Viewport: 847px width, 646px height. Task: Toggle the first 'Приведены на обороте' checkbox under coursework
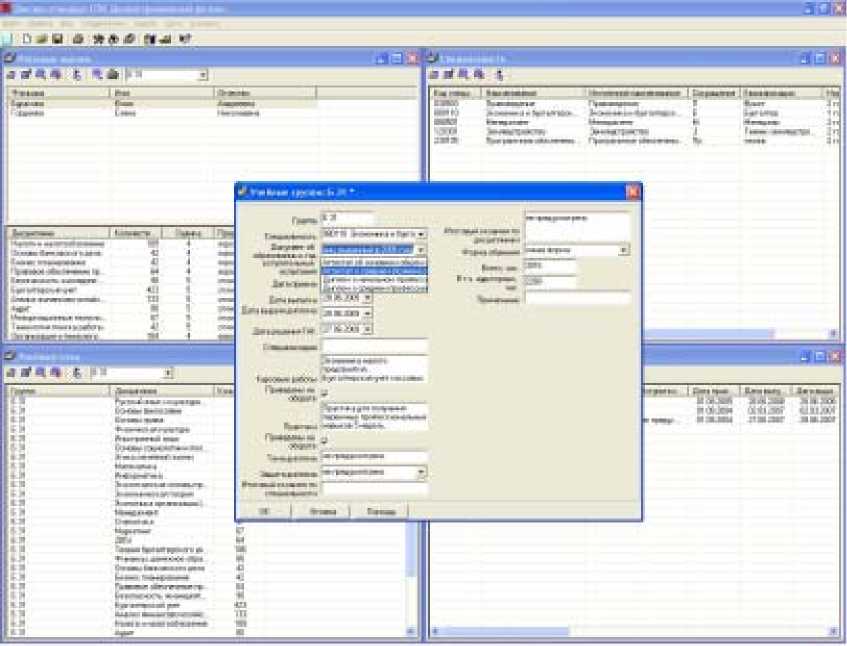tap(325, 394)
